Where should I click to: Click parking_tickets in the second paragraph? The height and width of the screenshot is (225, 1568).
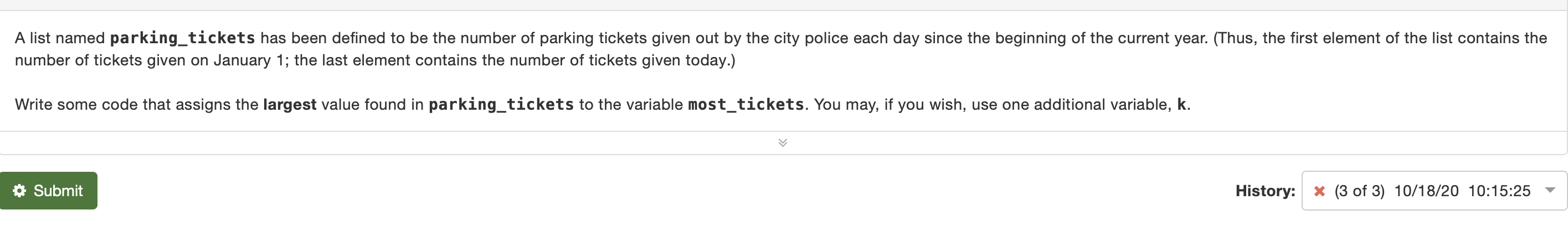pos(501,104)
